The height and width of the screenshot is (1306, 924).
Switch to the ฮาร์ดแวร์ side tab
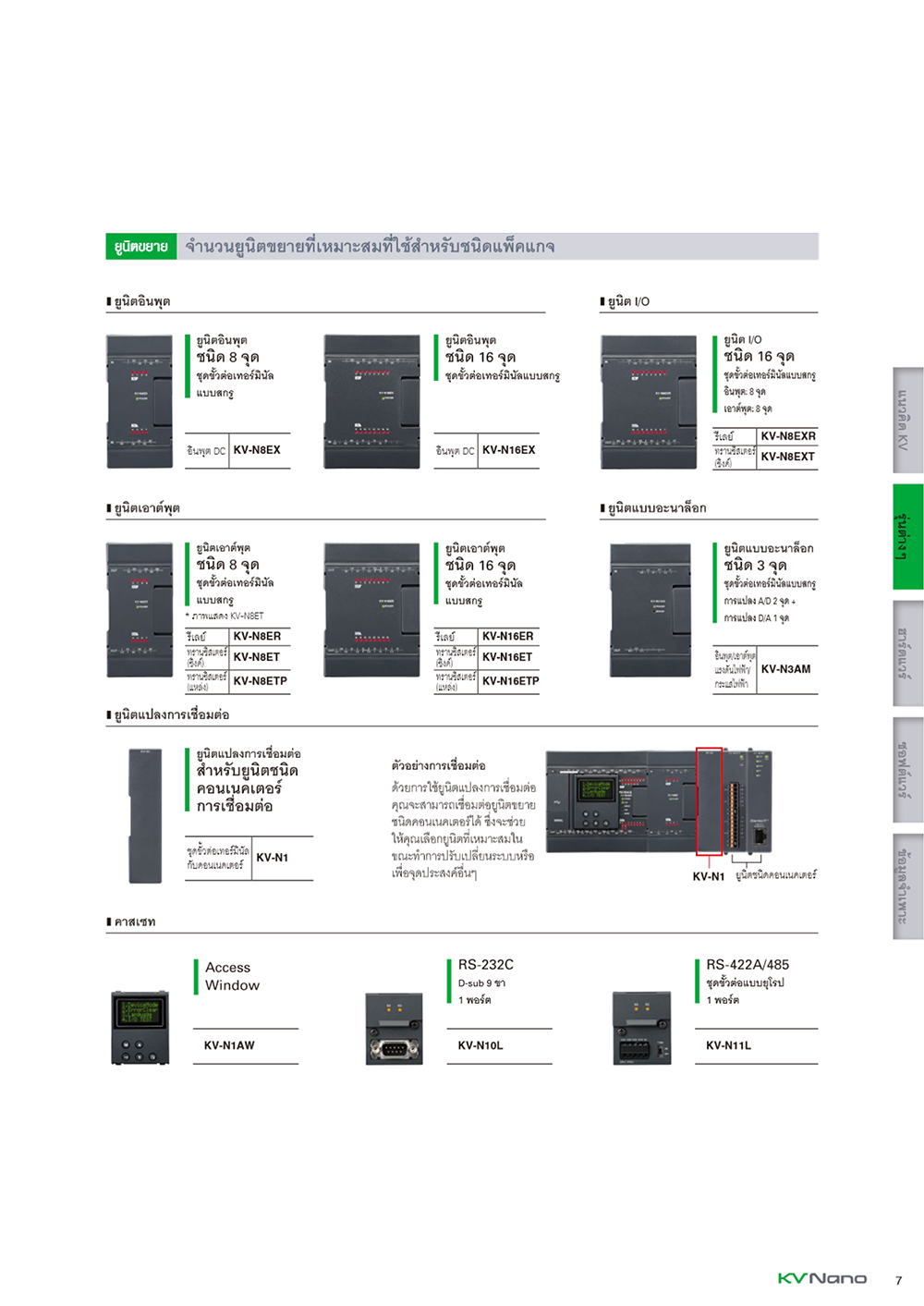[907, 653]
